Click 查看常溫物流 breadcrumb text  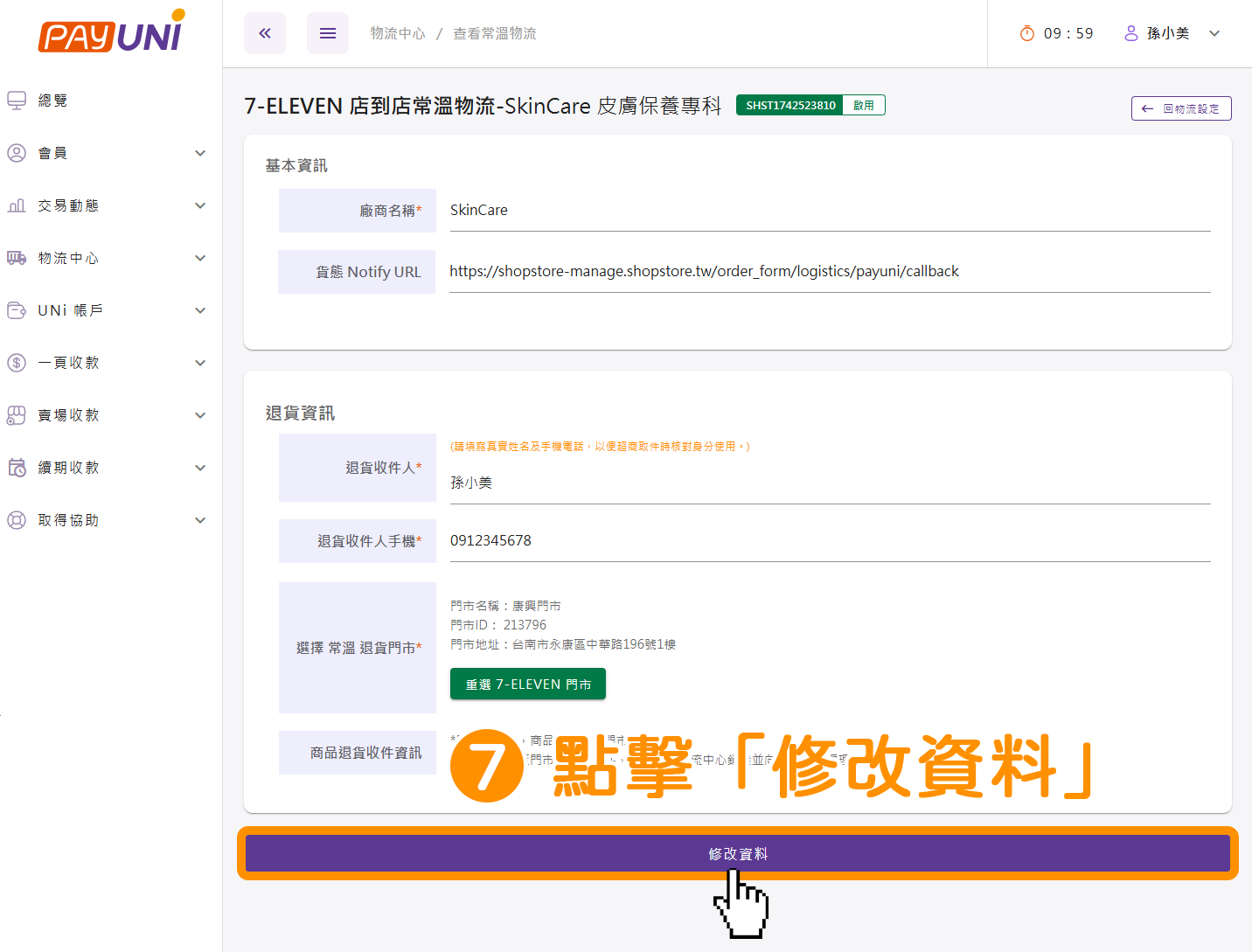coord(495,33)
